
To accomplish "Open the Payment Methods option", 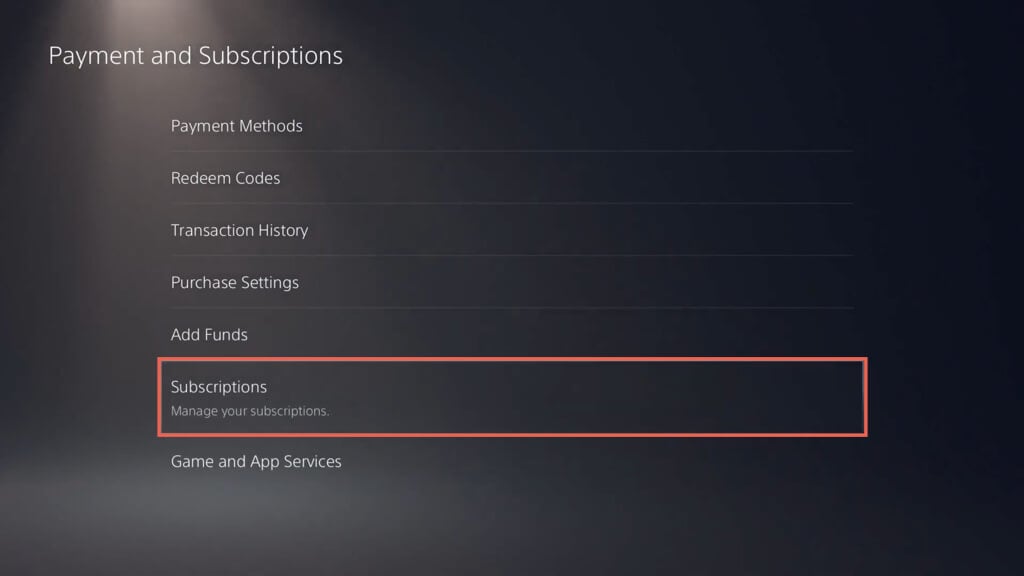I will click(x=237, y=126).
